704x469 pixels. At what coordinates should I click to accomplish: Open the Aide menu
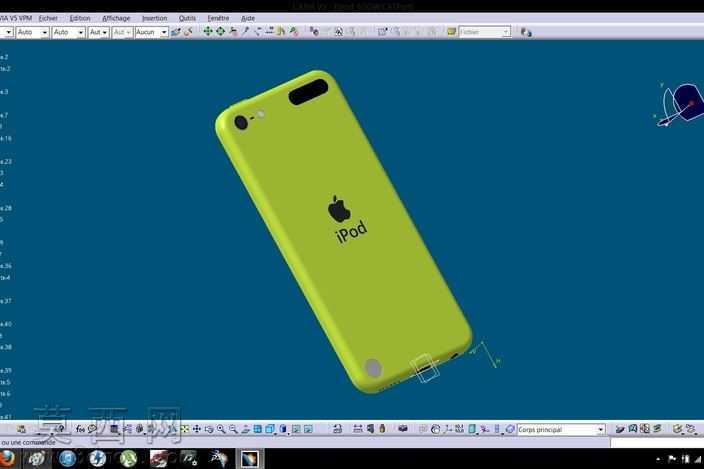tap(248, 18)
